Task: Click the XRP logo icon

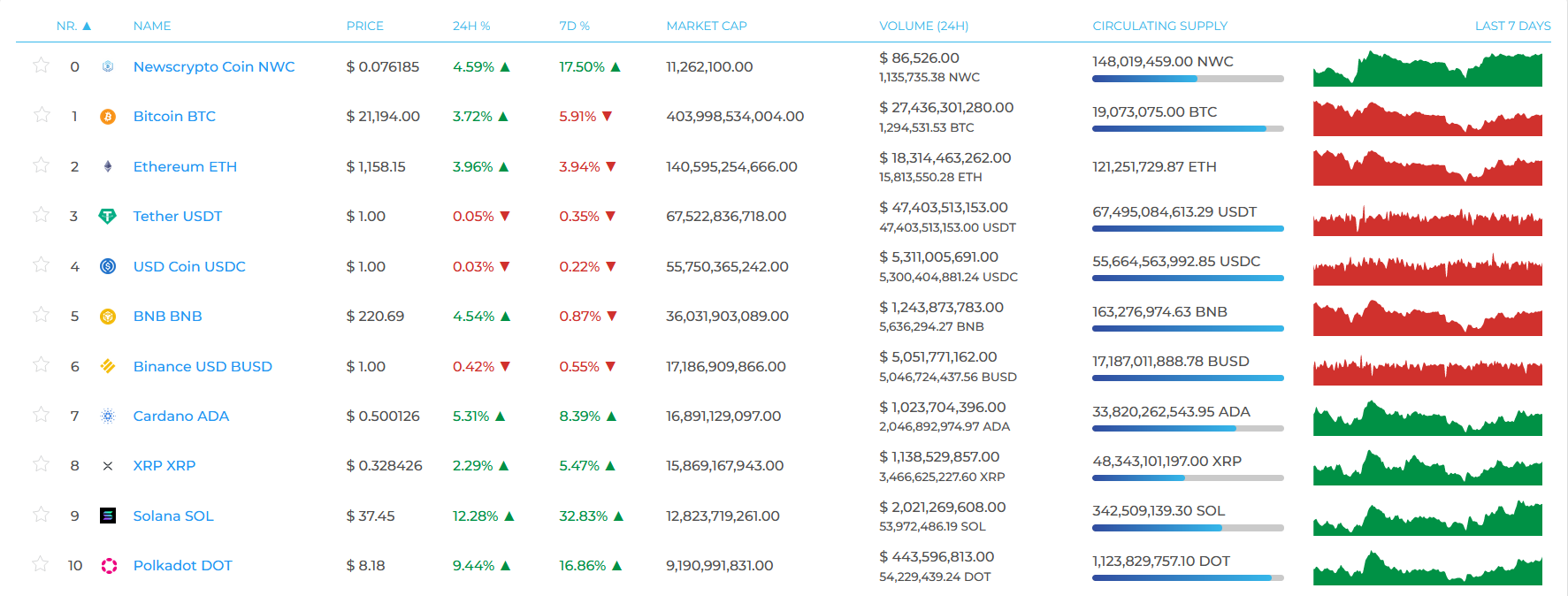Action: tap(108, 466)
